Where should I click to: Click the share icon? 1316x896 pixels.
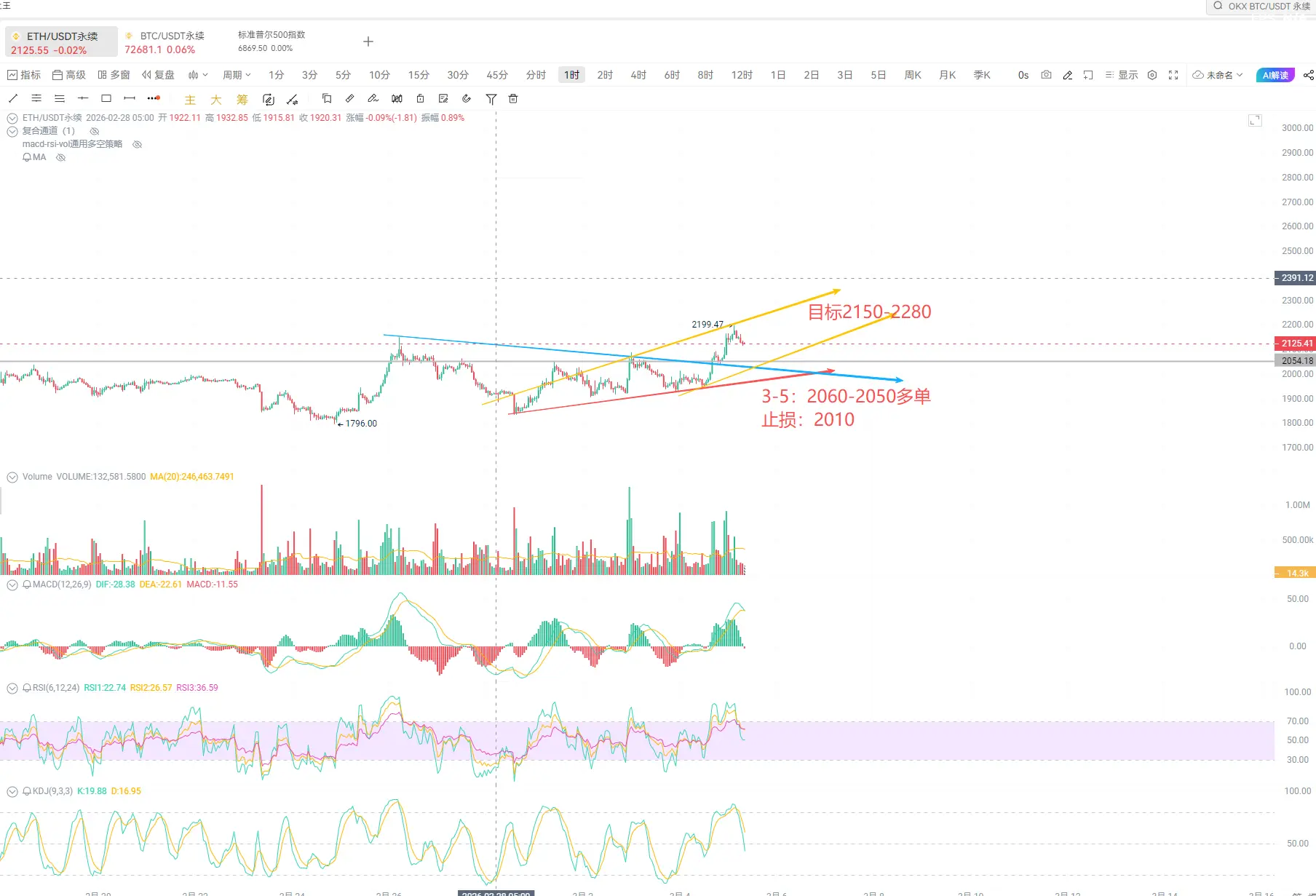pyautogui.click(x=1309, y=75)
